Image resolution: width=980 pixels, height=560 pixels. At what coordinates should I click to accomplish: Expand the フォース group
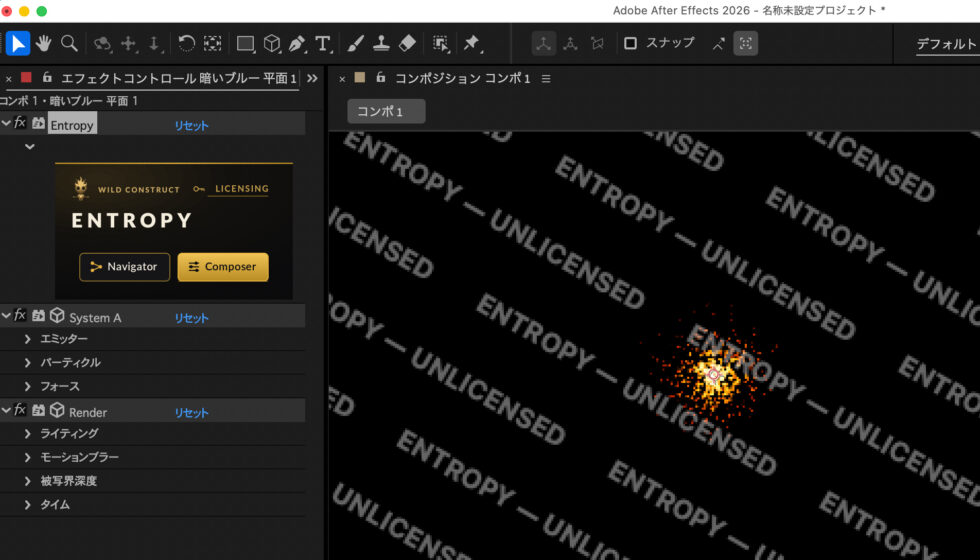point(28,386)
